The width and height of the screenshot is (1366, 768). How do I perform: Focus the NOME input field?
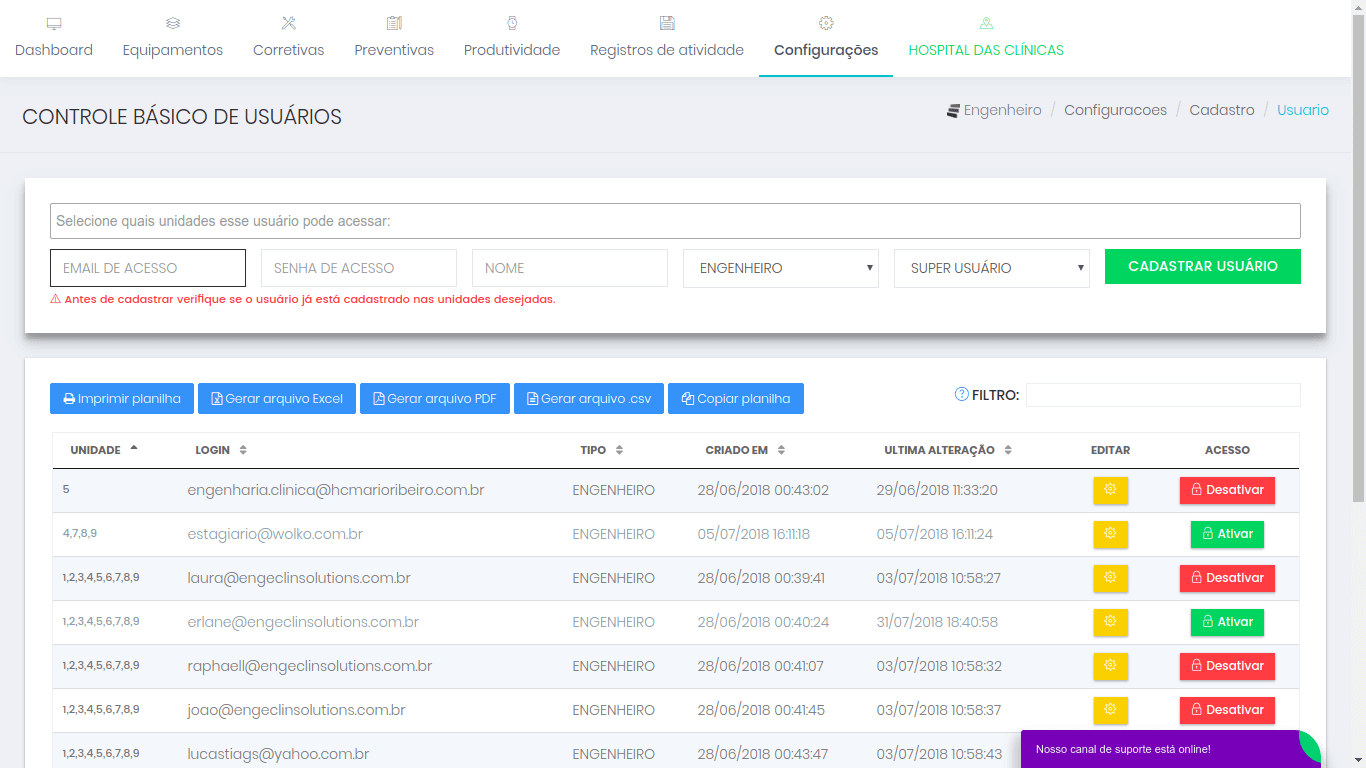point(570,268)
